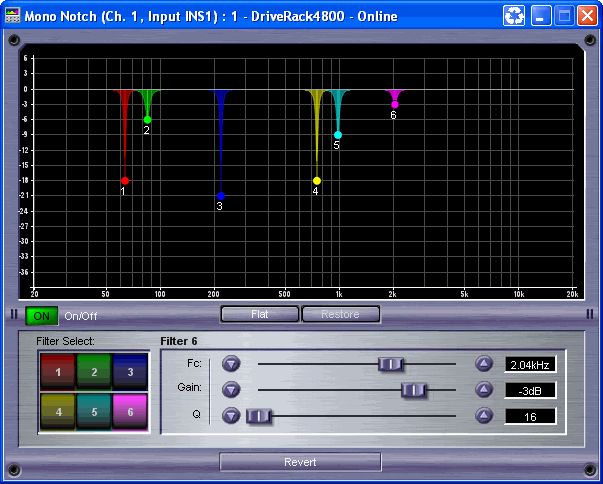Select red notch point 1 on graph

tap(125, 181)
